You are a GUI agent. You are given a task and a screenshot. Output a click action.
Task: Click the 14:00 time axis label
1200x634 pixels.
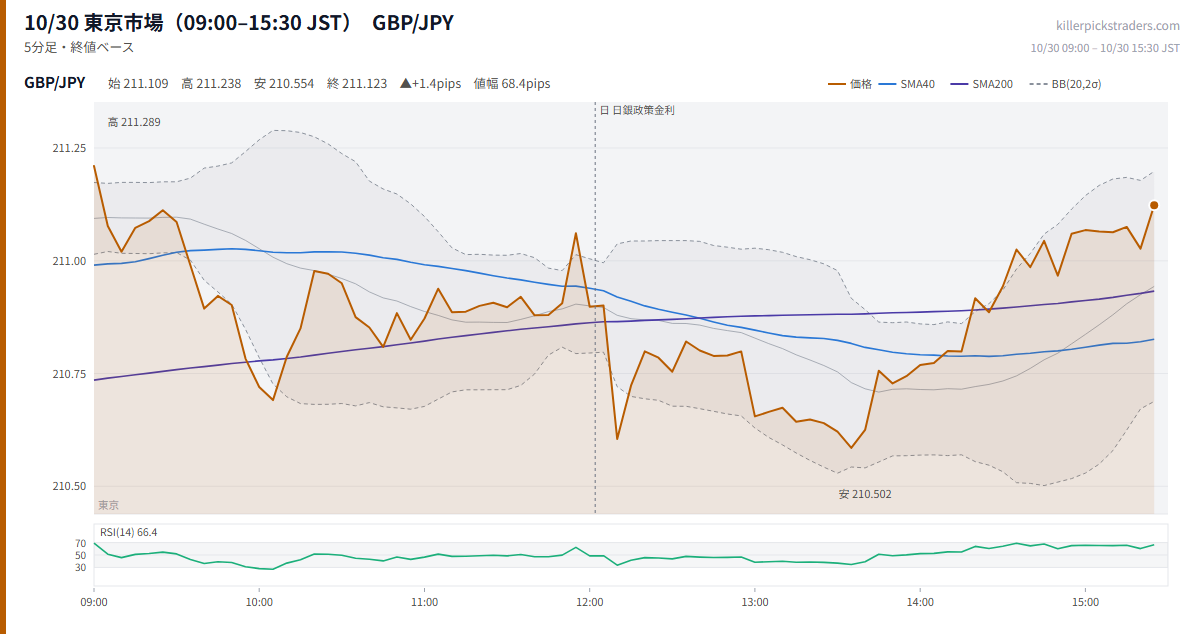[920, 602]
